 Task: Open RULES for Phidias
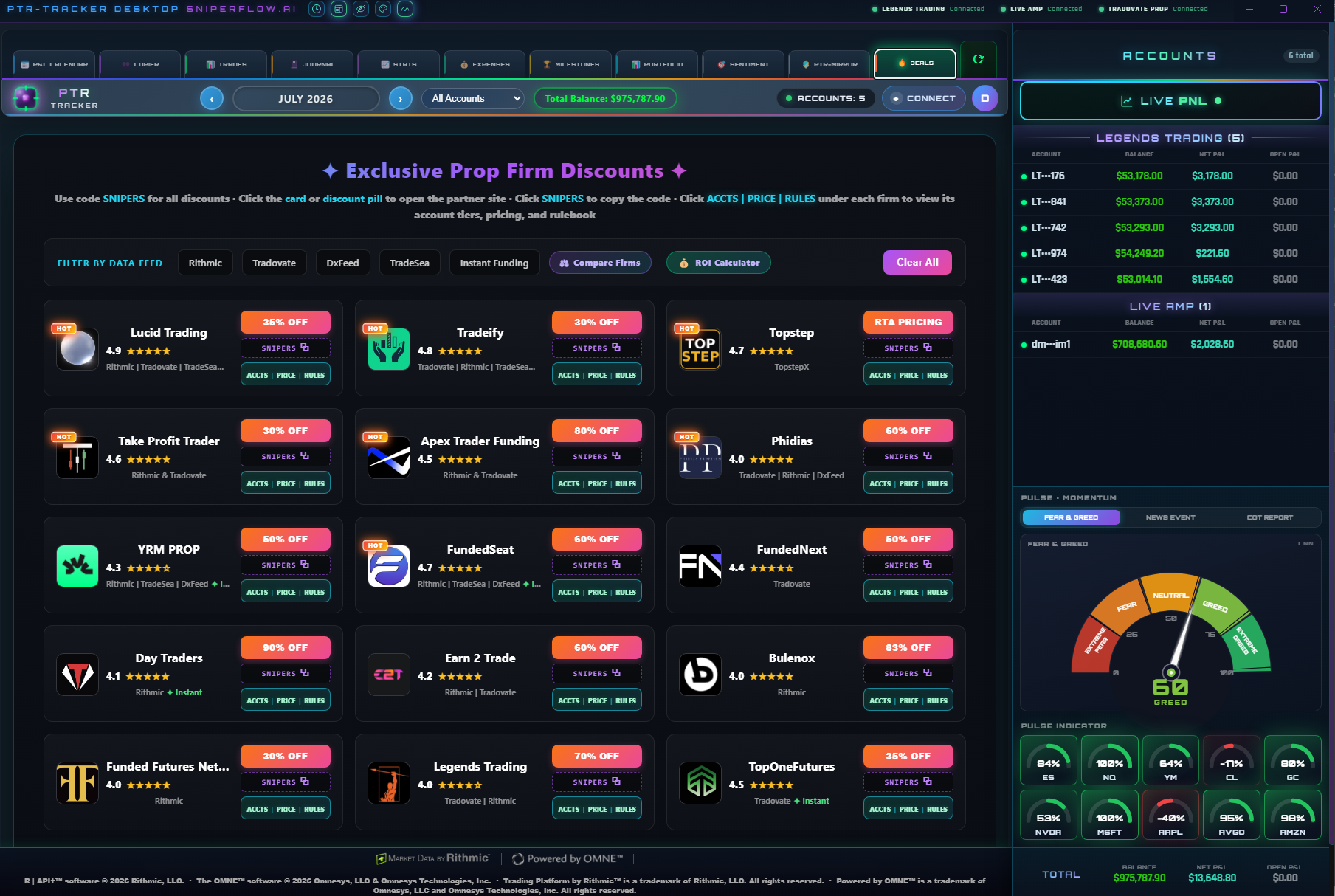click(937, 483)
